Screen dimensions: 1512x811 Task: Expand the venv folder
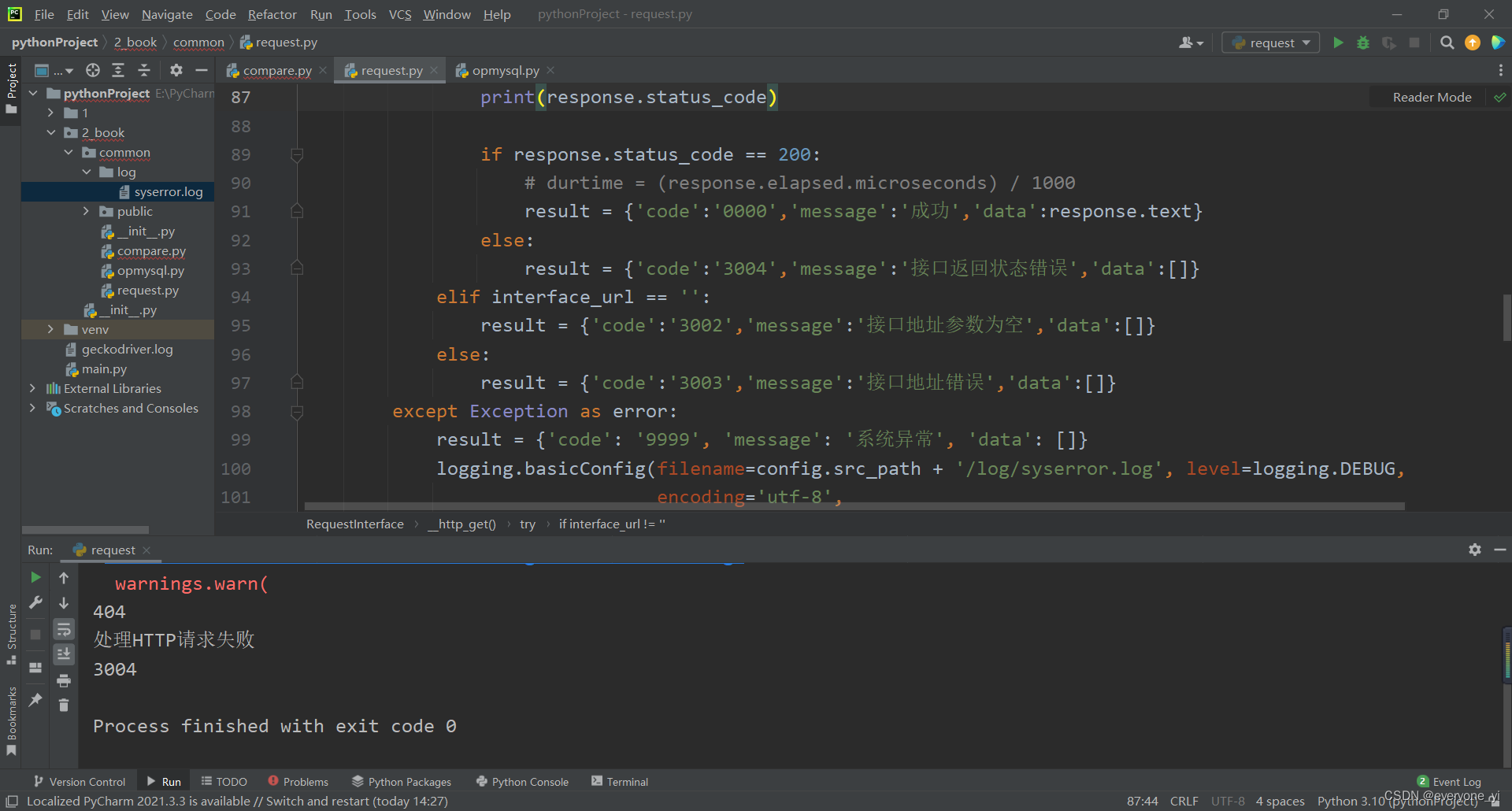coord(51,329)
